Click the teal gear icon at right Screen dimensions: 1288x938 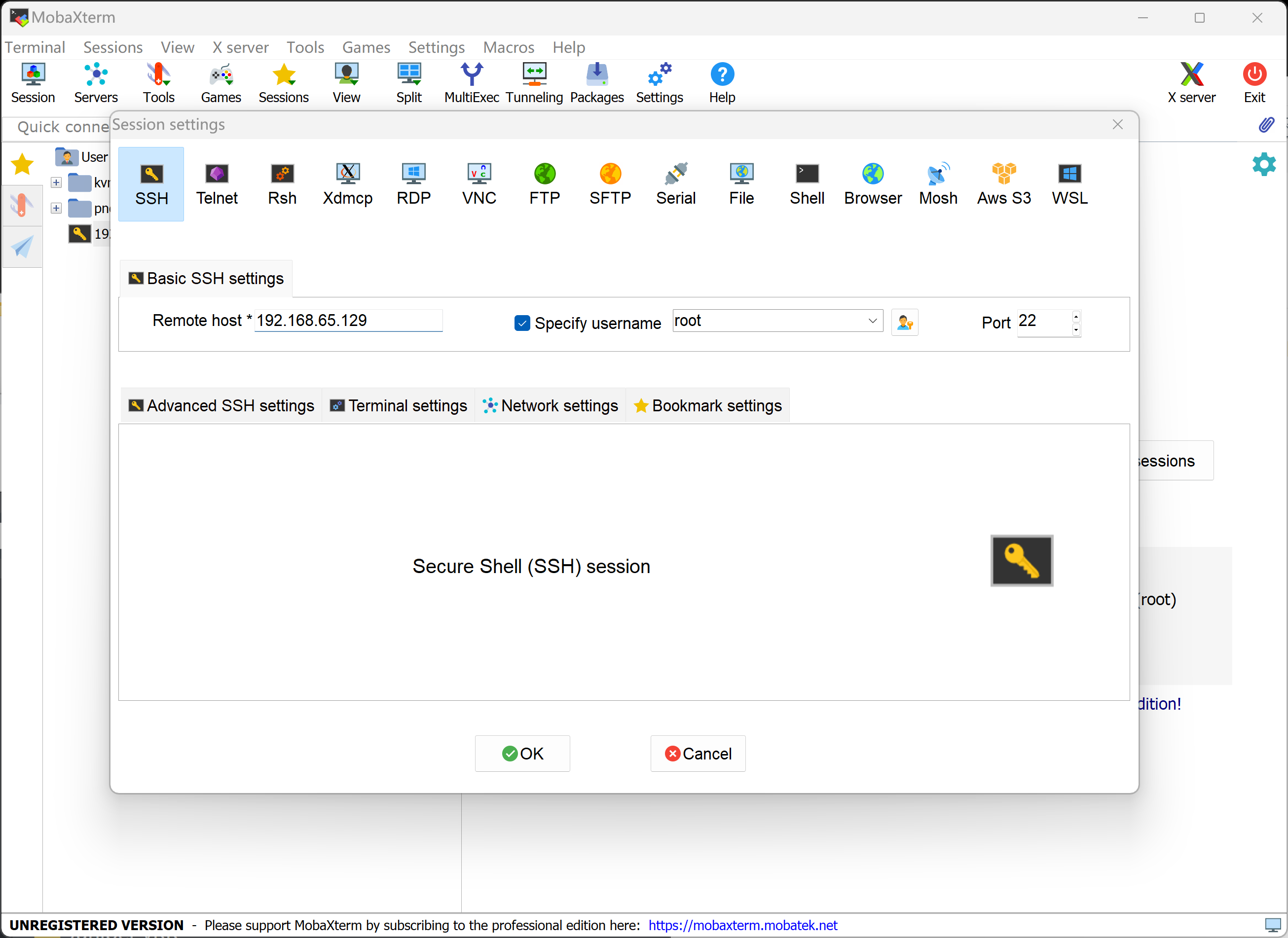(1264, 164)
